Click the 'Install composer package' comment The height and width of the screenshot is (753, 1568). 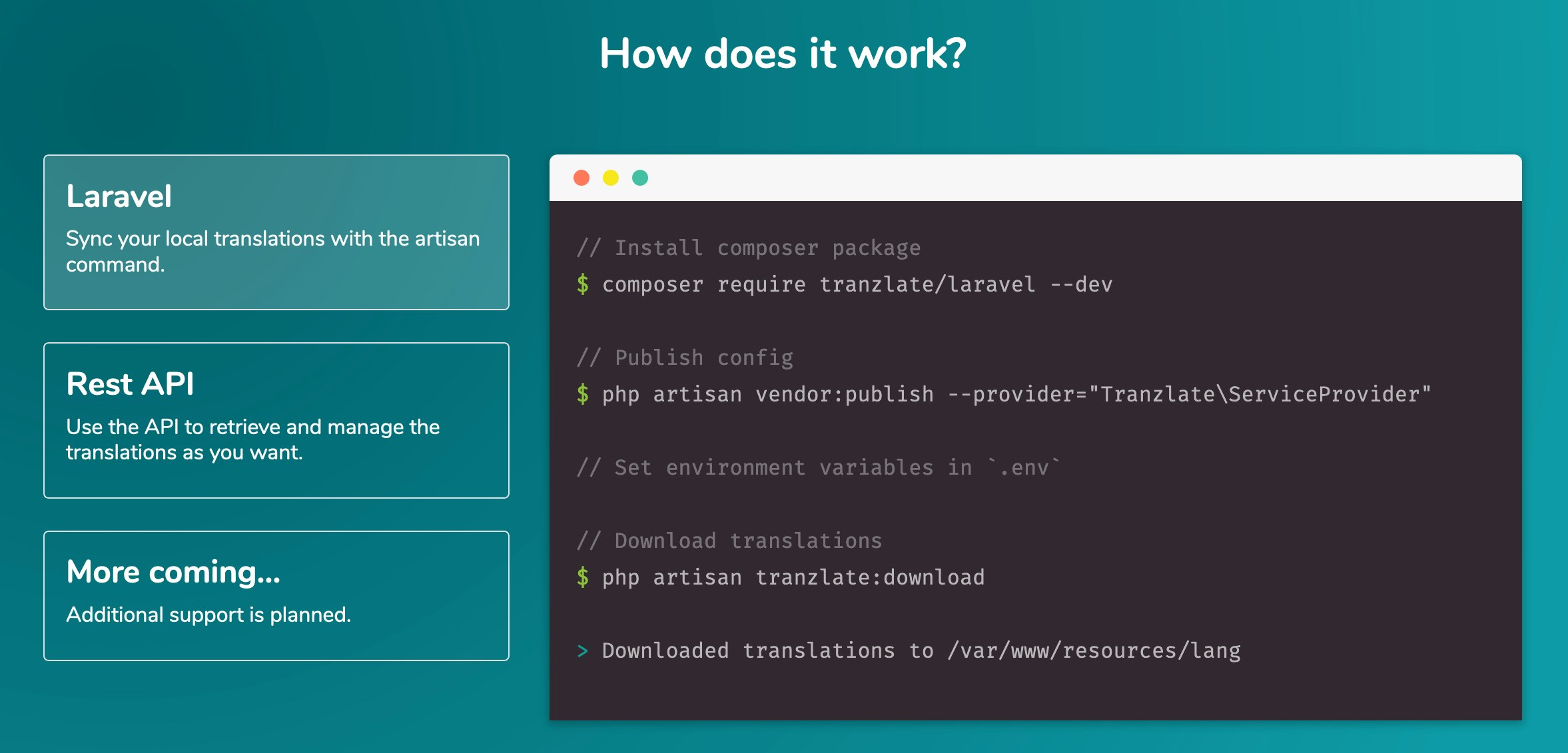(x=749, y=248)
